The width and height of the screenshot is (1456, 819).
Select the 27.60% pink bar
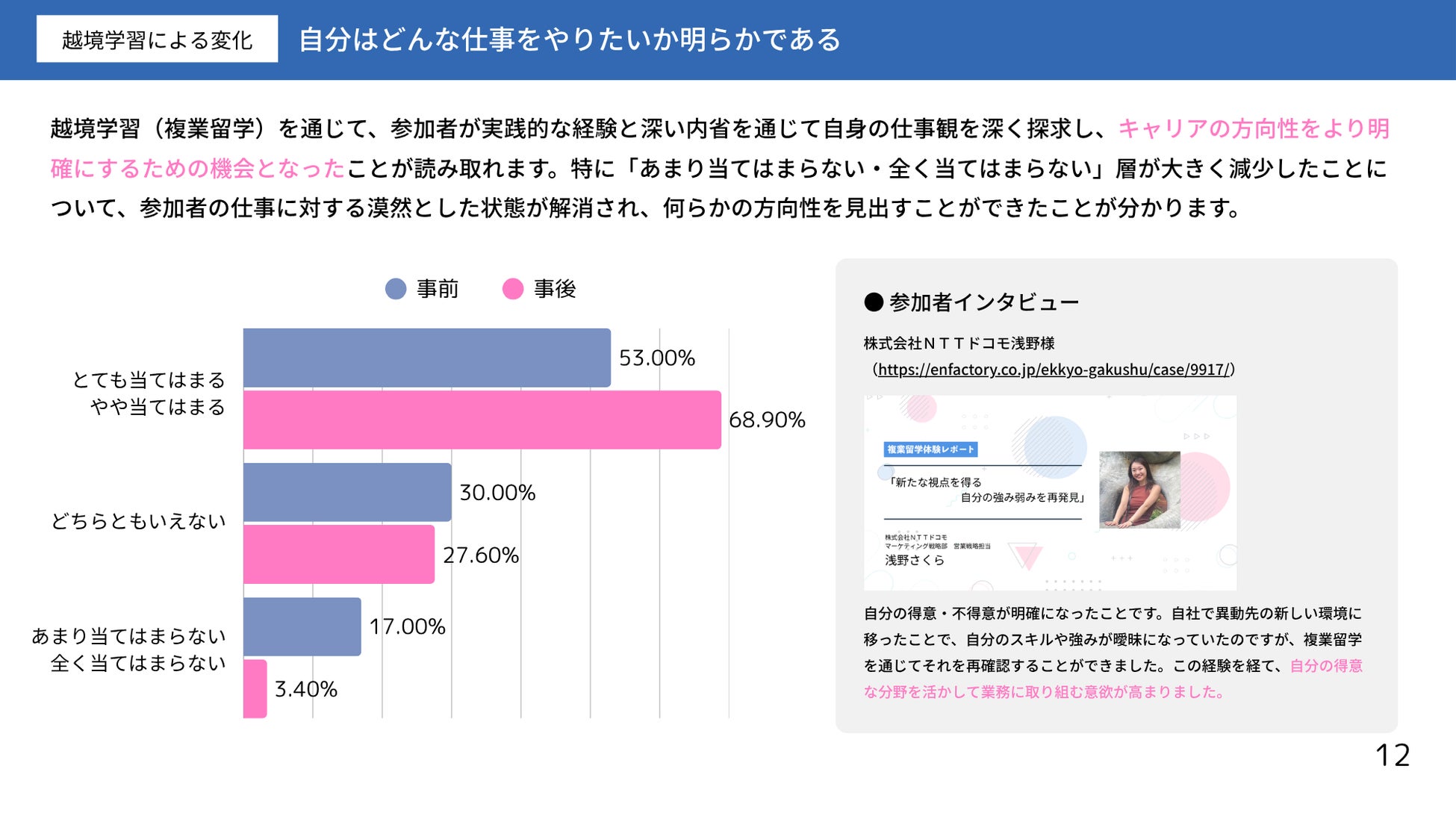point(338,554)
